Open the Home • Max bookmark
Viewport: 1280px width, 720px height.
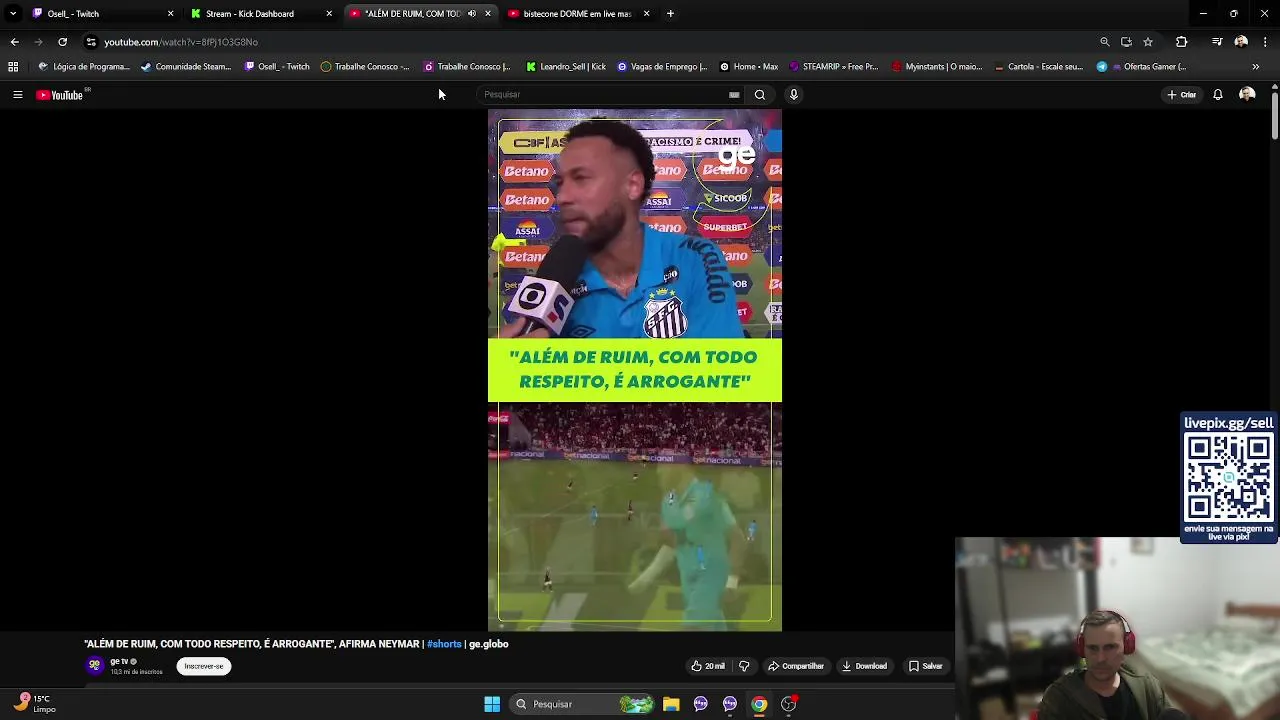[x=749, y=67]
